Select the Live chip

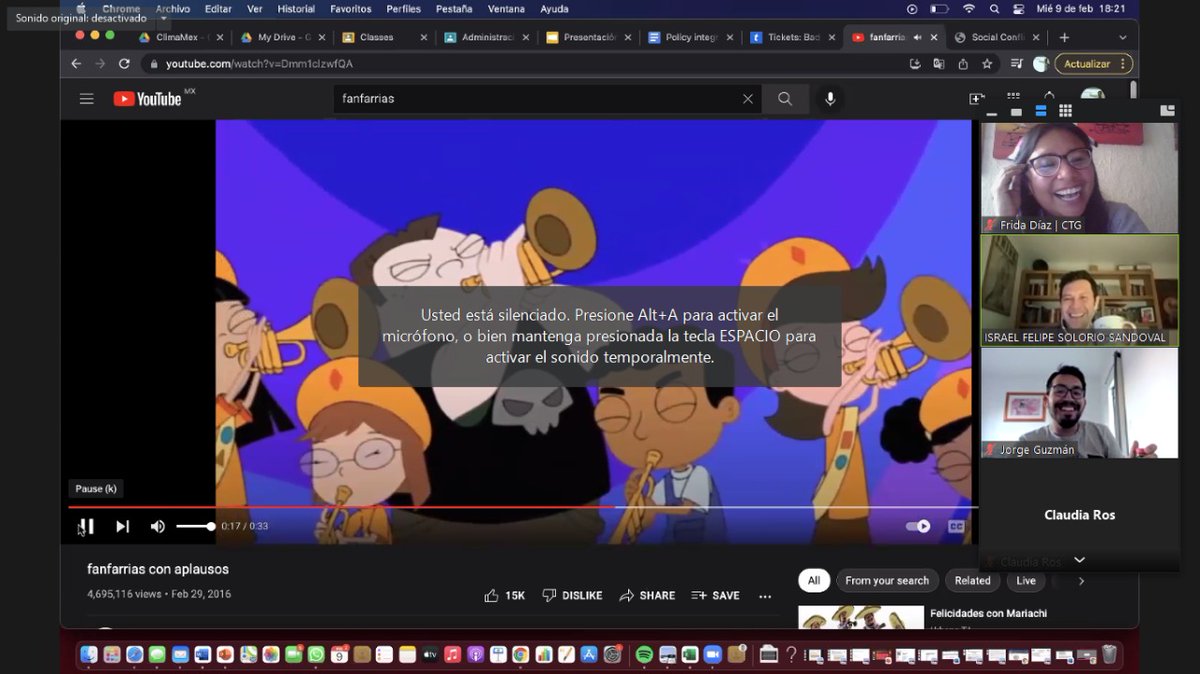1026,580
